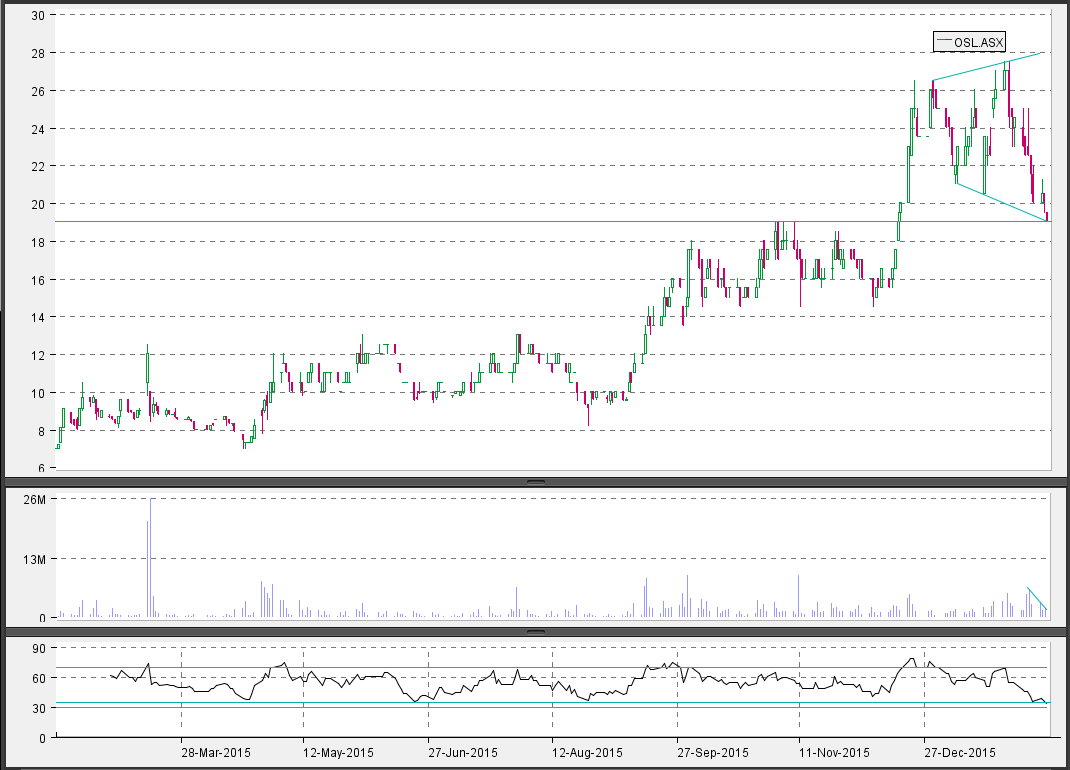Click the cyan trendline on the volume pane
Viewport: 1070px width, 770px height.
pyautogui.click(x=1037, y=598)
